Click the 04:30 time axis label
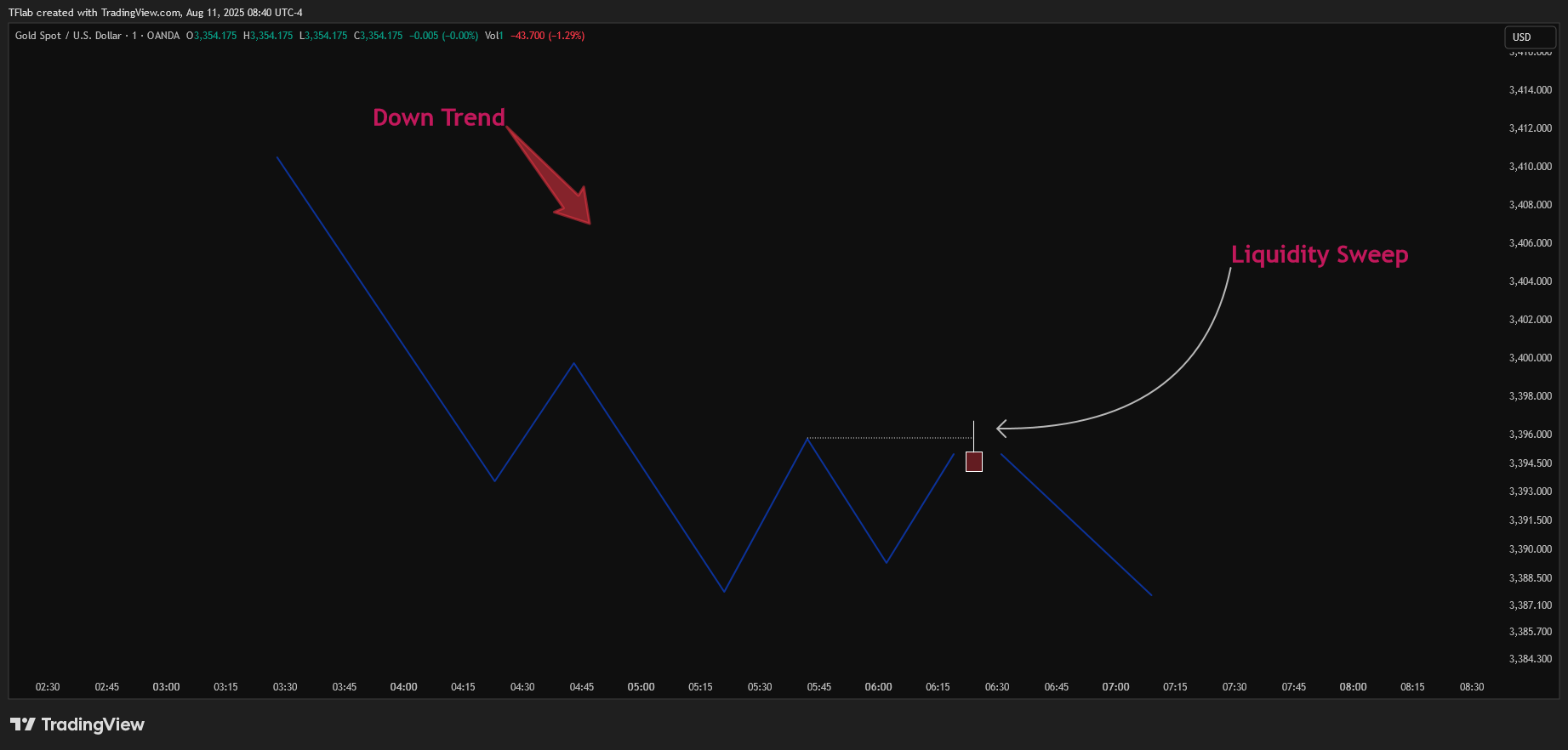Viewport: 1568px width, 750px height. click(522, 687)
